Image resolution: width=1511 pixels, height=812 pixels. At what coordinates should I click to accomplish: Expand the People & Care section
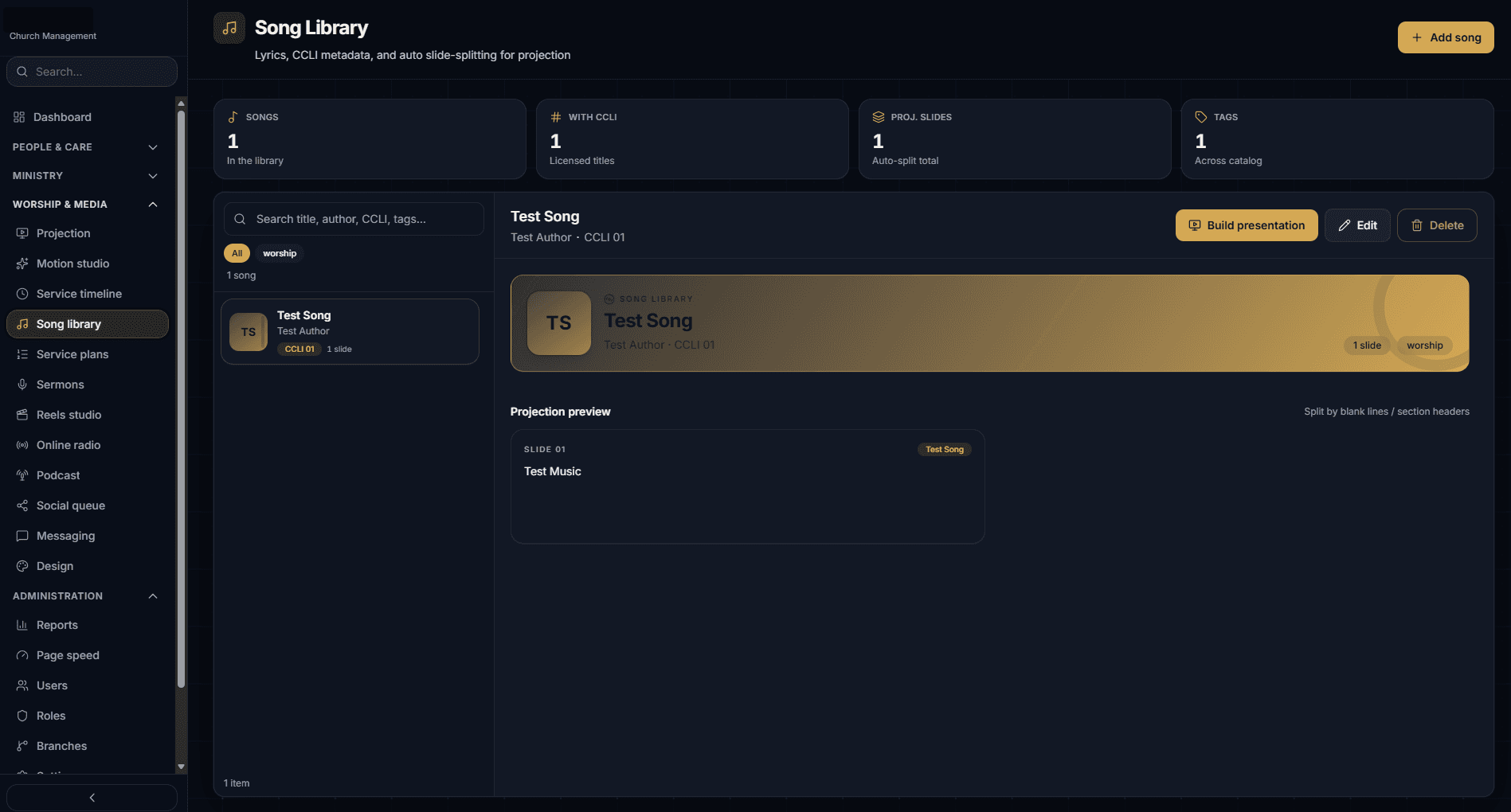coord(86,147)
